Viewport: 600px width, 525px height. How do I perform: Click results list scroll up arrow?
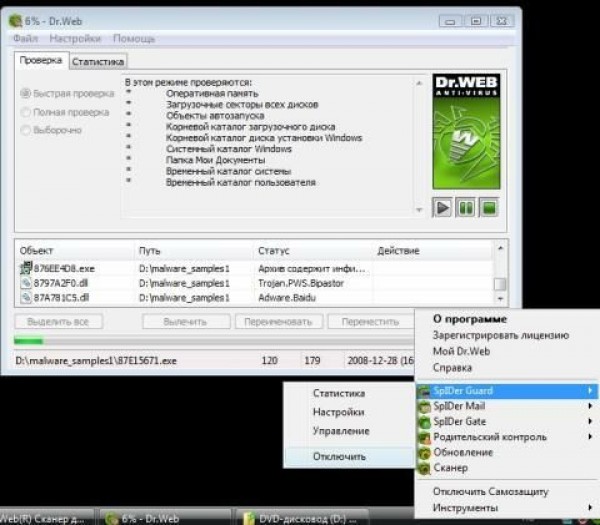coord(500,248)
